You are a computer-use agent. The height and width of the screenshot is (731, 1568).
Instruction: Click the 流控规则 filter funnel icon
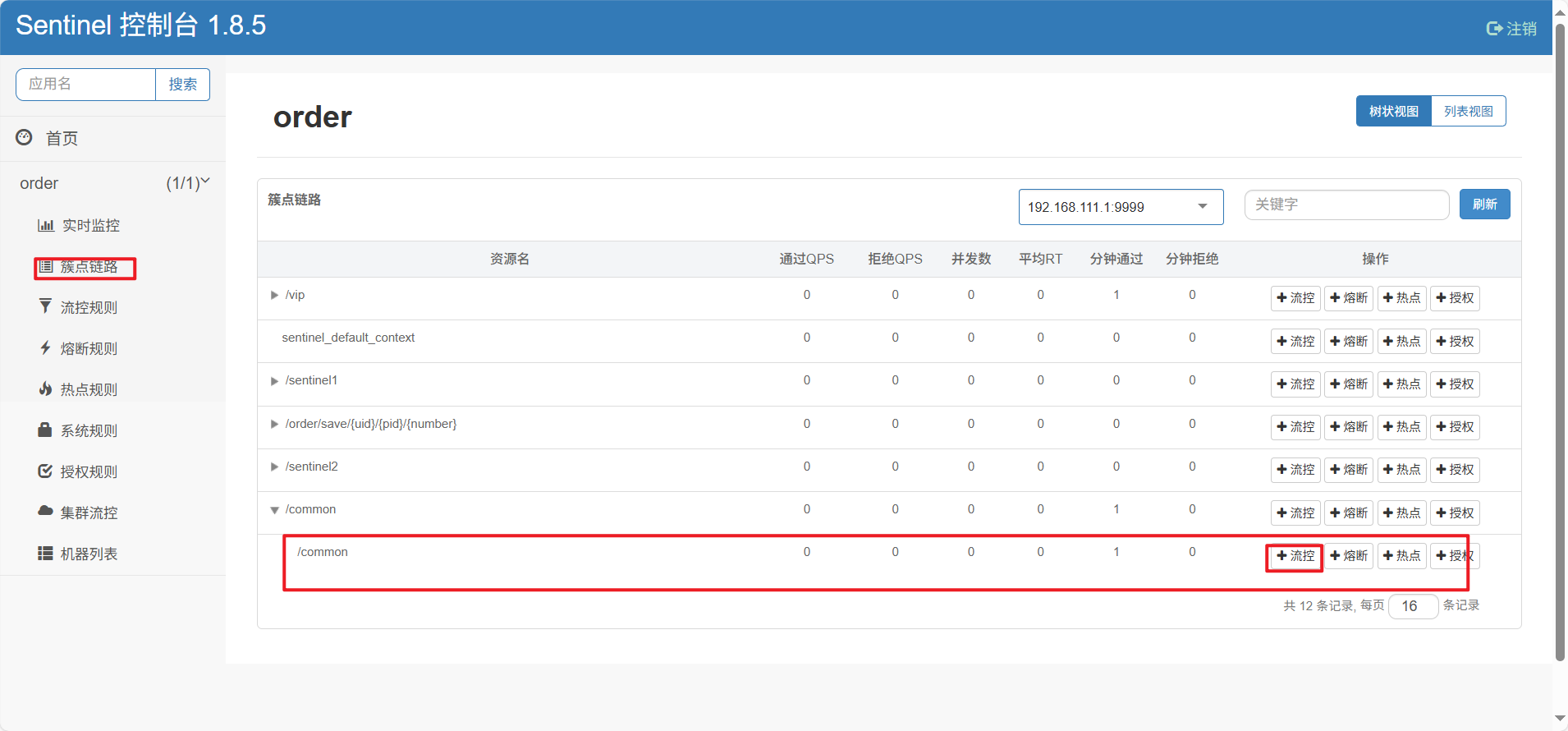coord(45,306)
